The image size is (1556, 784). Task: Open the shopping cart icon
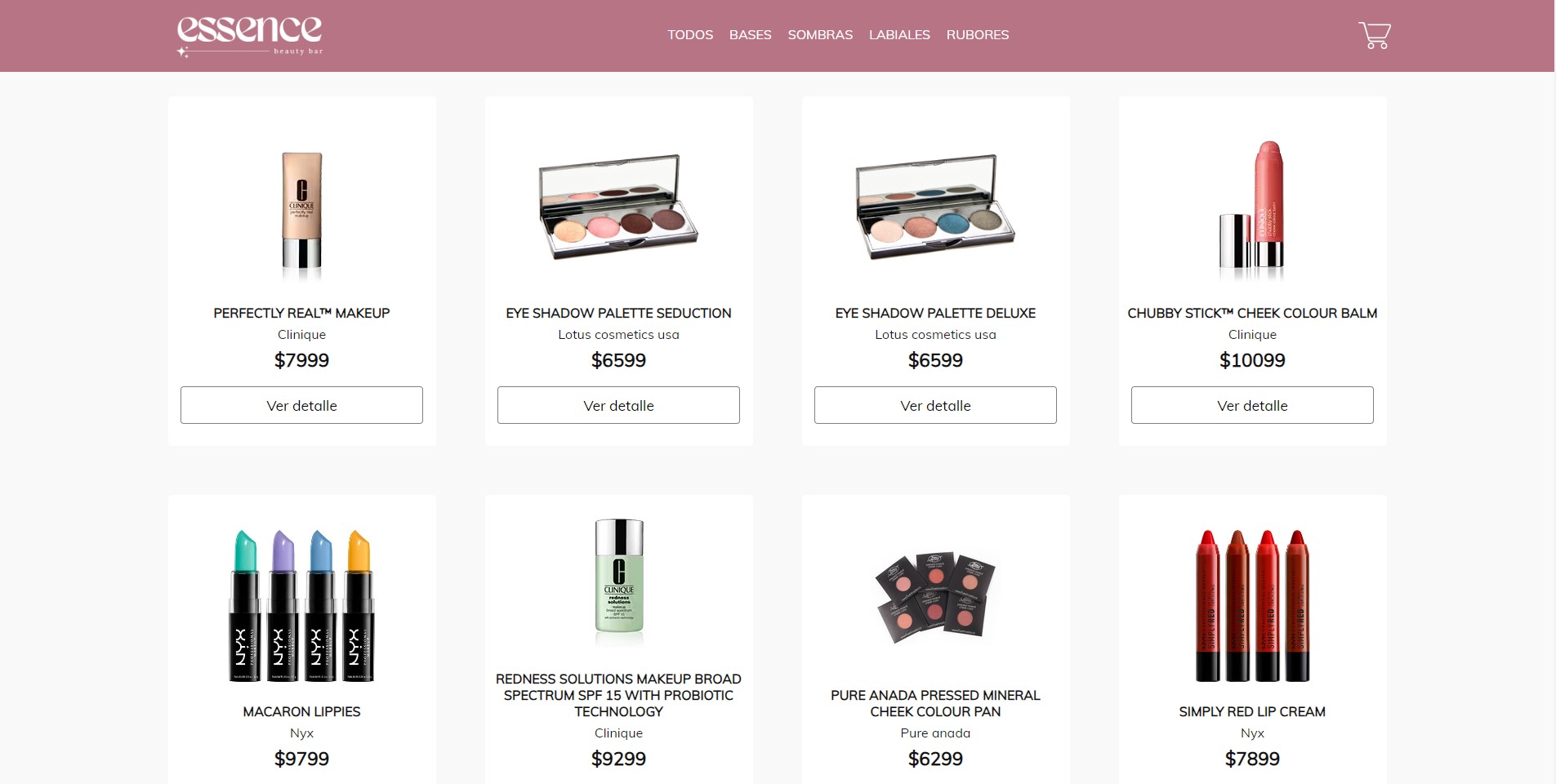[x=1374, y=35]
